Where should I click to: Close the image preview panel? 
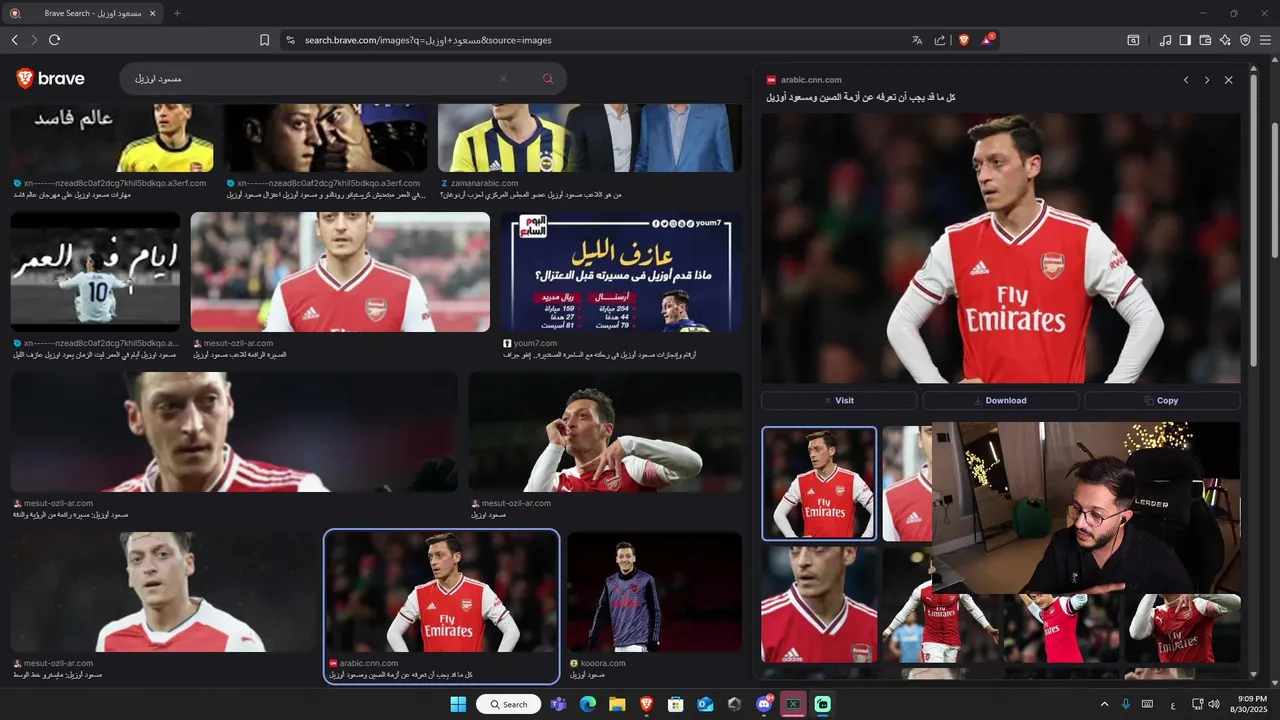coord(1229,80)
